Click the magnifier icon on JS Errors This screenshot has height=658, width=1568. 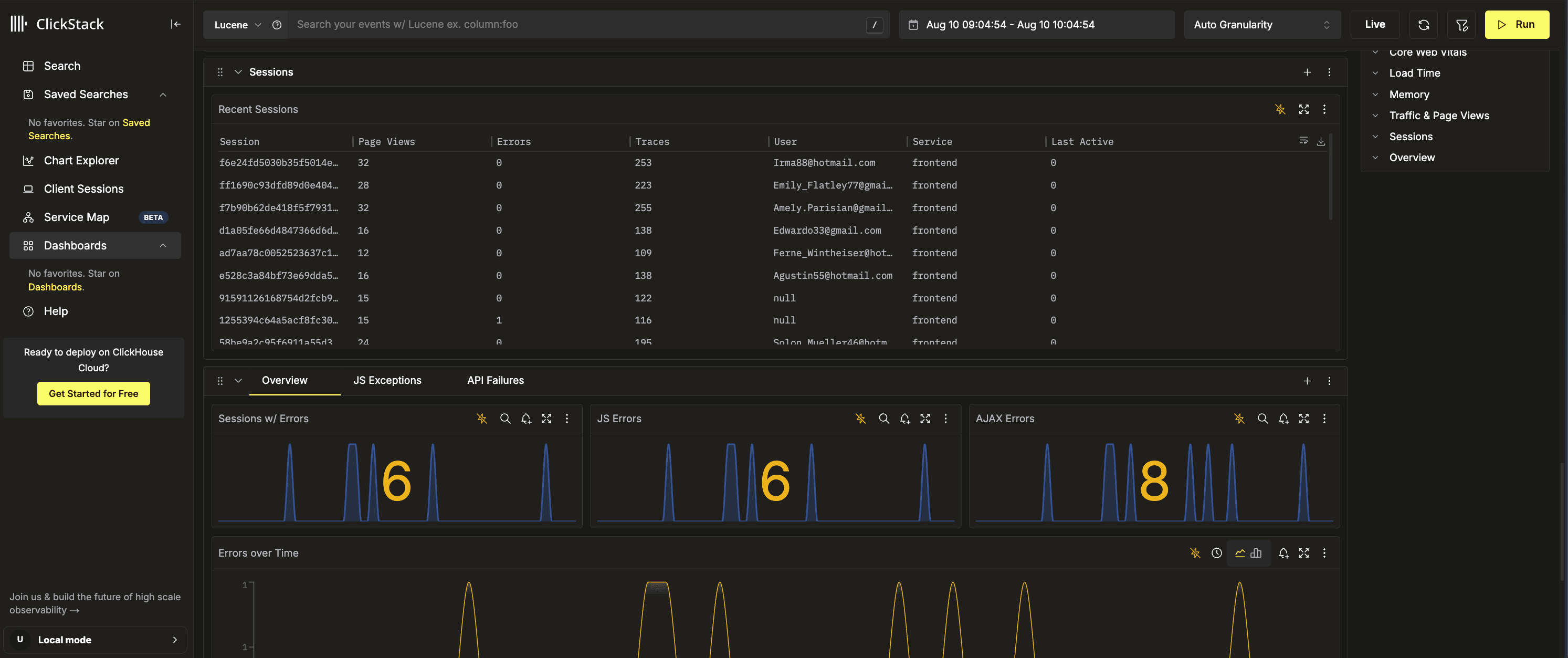click(884, 419)
